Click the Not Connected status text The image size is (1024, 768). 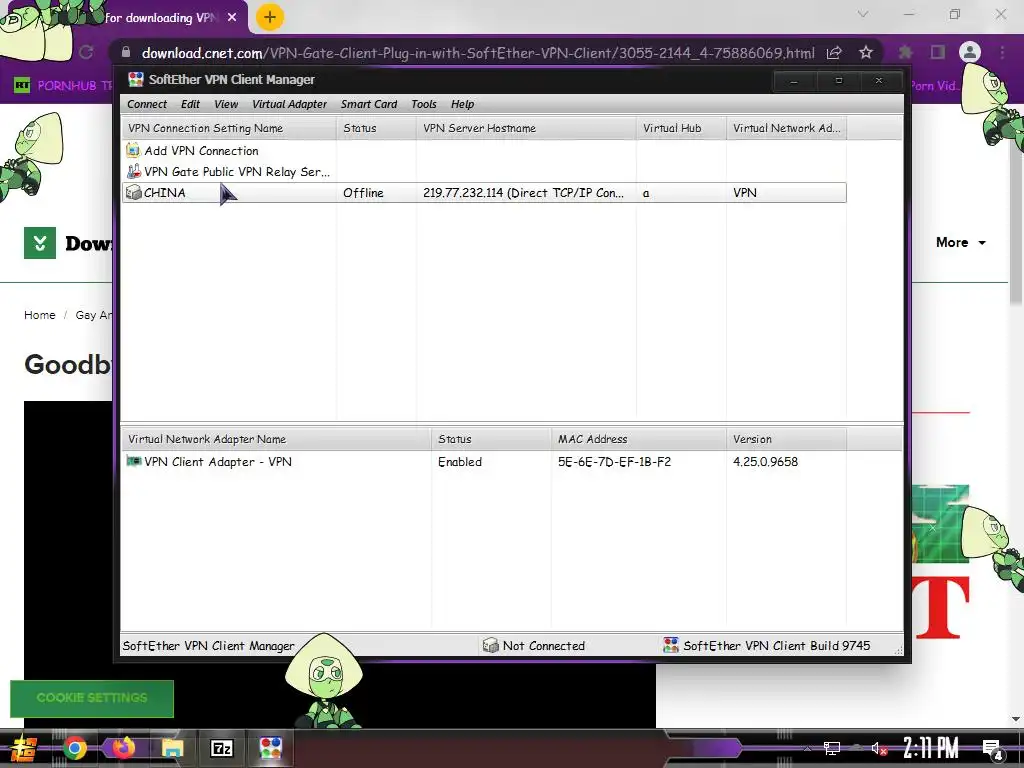(x=543, y=646)
